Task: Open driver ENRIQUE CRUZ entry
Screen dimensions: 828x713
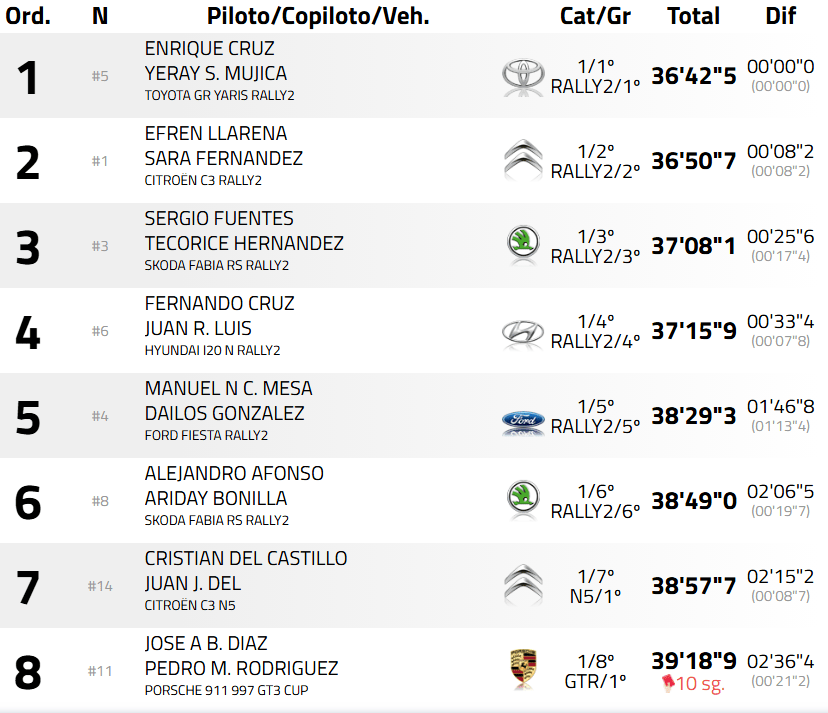Action: (x=209, y=49)
